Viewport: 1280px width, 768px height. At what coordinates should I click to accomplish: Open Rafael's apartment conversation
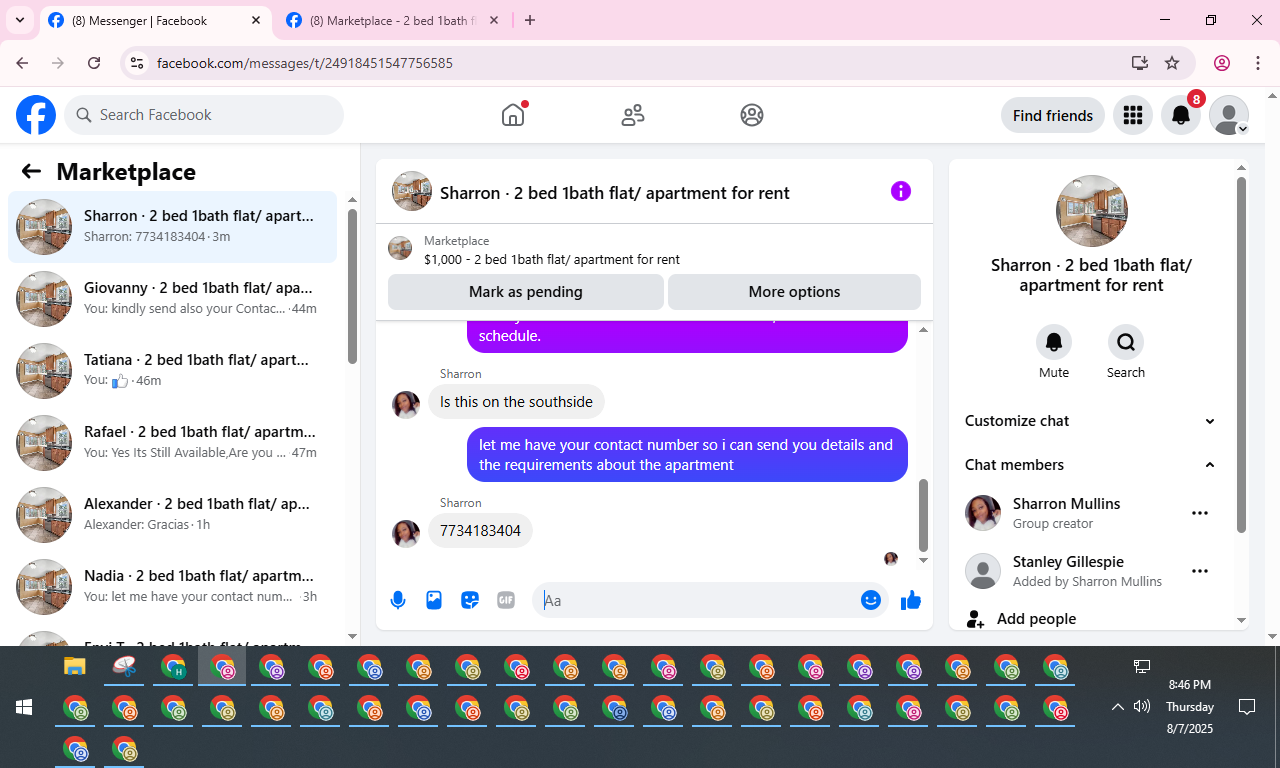(173, 443)
